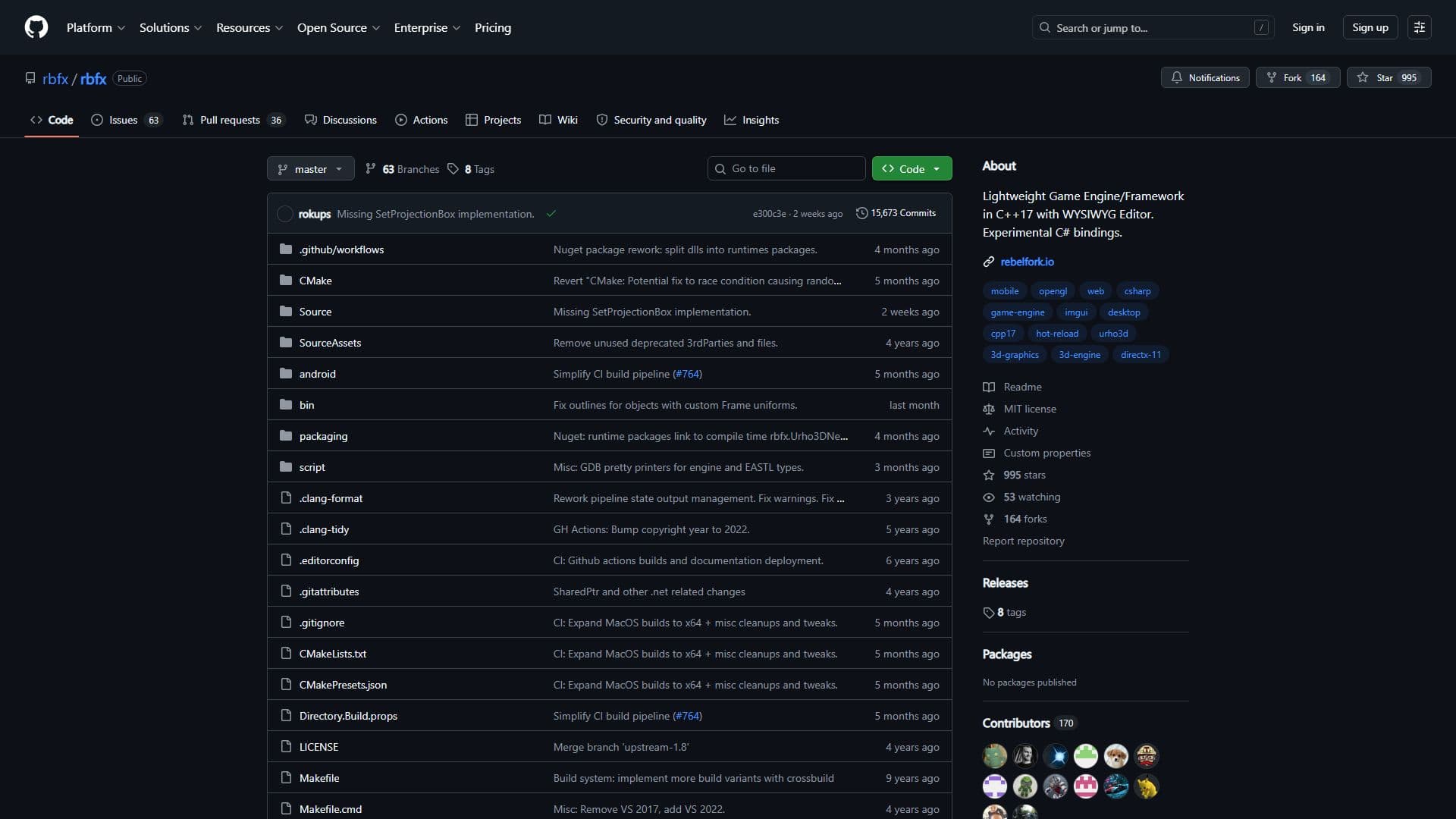
Task: Open the CMakeLists.txt file
Action: click(x=332, y=654)
